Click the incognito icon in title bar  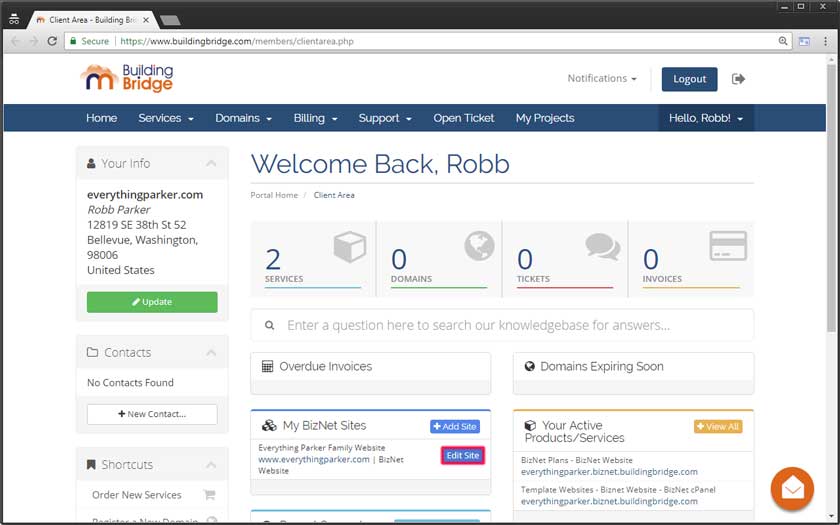[x=14, y=19]
